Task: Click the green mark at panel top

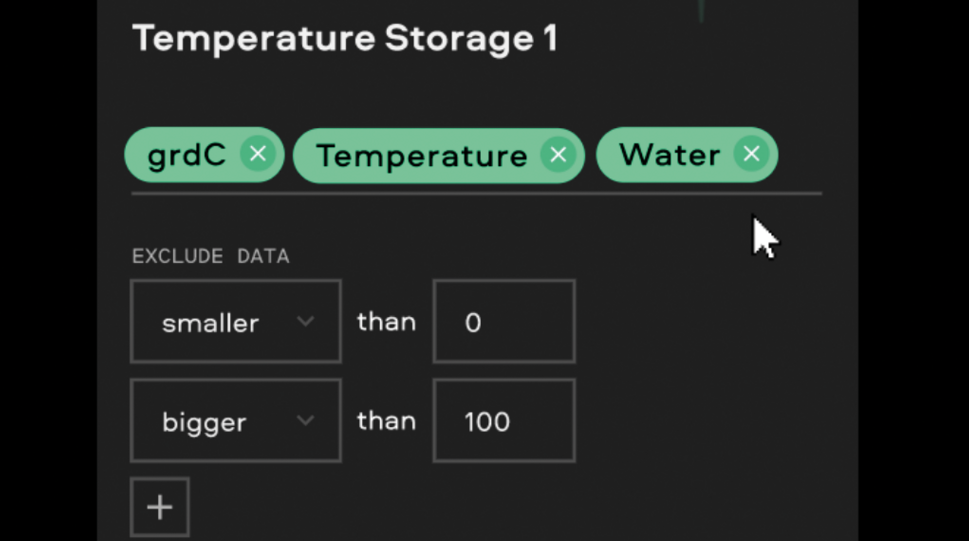Action: point(701,11)
